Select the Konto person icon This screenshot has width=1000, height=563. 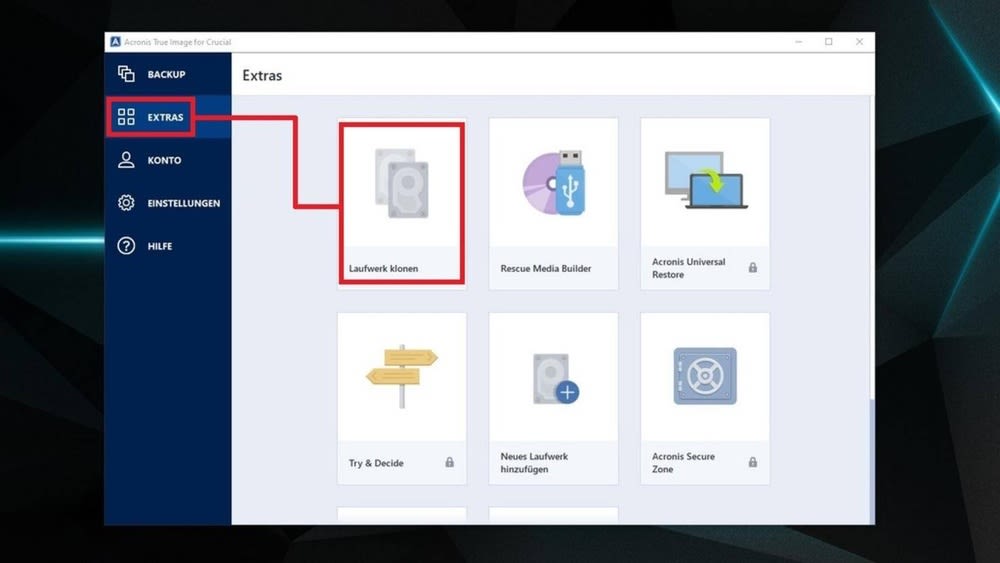pyautogui.click(x=126, y=159)
